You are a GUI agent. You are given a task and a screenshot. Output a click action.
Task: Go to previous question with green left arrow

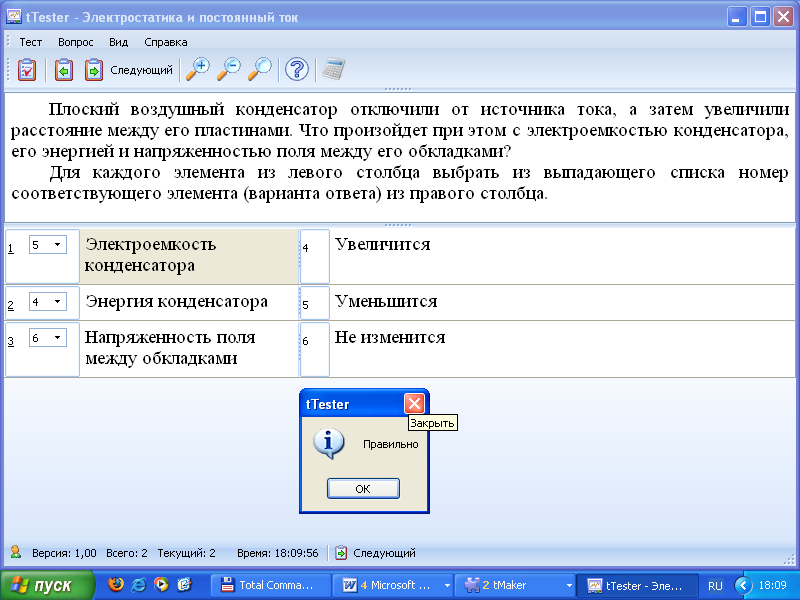[x=64, y=69]
